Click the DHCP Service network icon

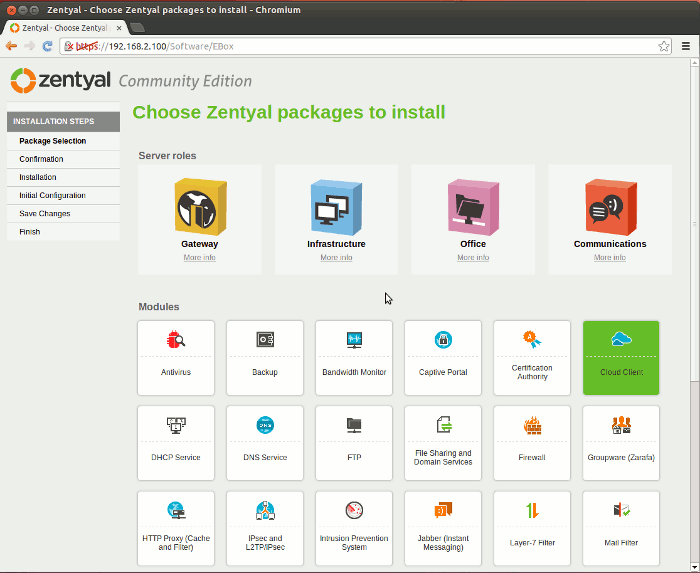pos(176,425)
